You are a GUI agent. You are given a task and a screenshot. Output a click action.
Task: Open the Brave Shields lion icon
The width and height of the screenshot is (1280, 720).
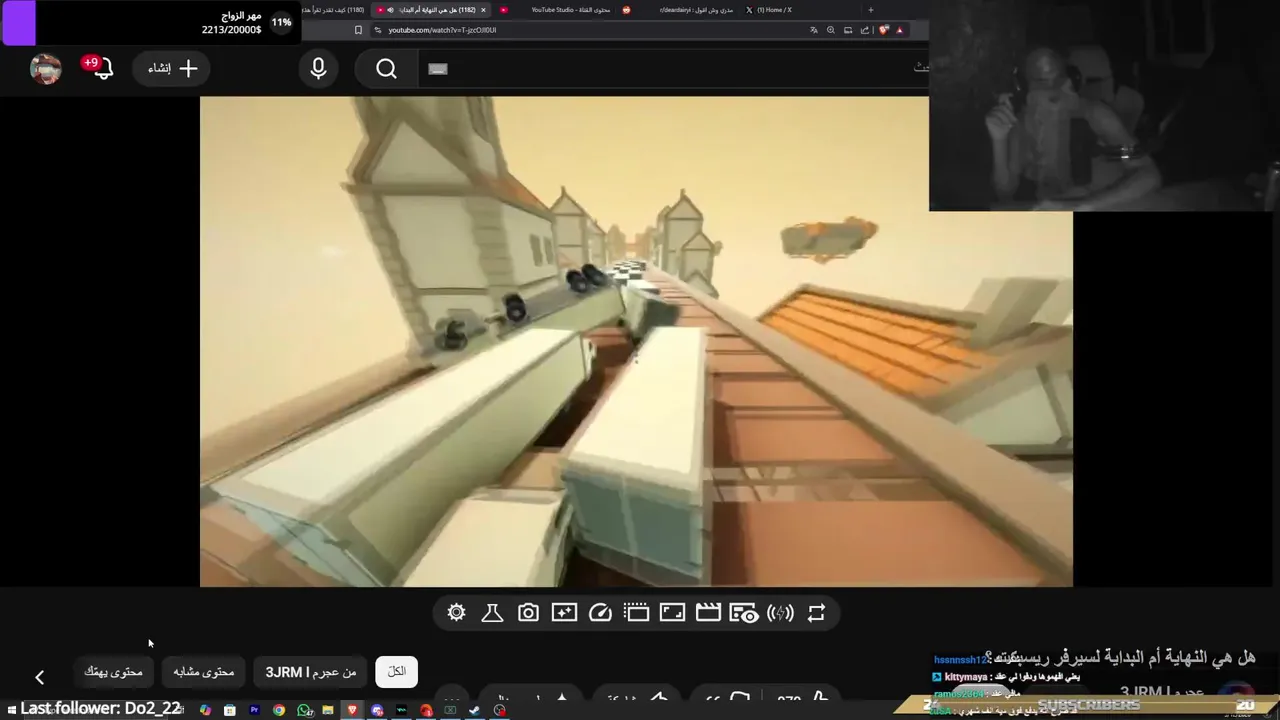pos(884,30)
